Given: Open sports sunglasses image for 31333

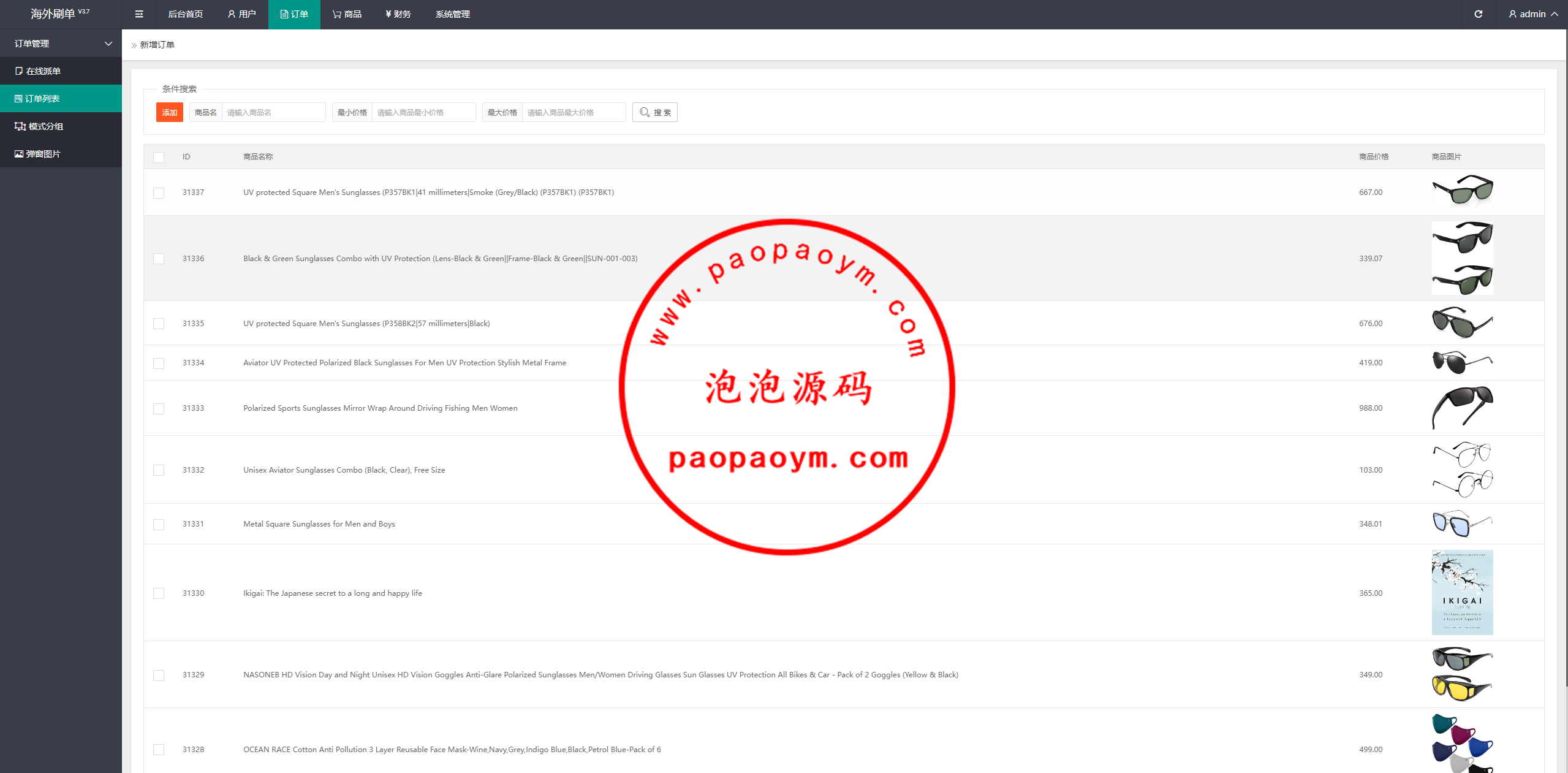Looking at the screenshot, I should (x=1462, y=408).
